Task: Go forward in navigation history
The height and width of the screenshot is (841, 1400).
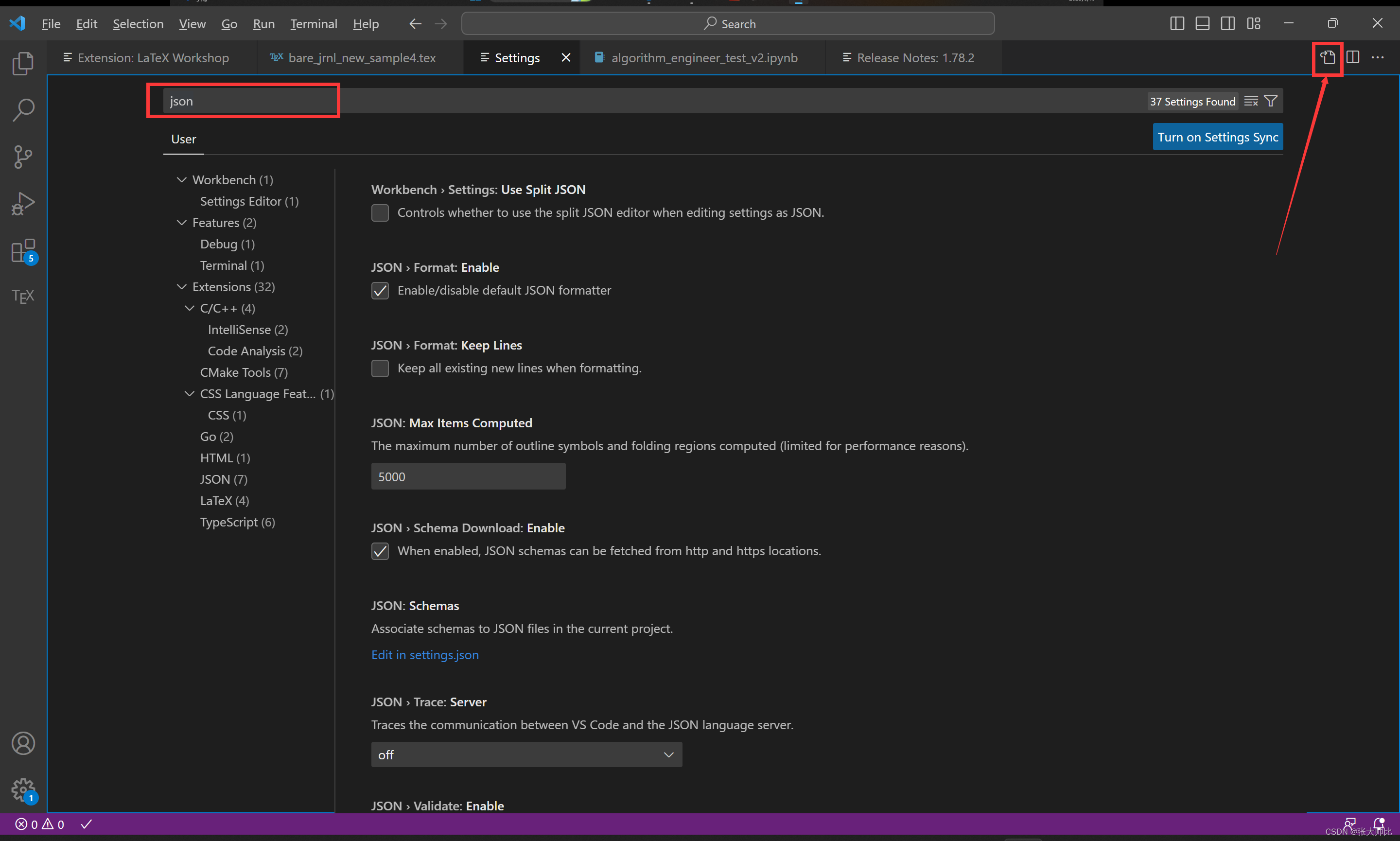Action: [441, 24]
